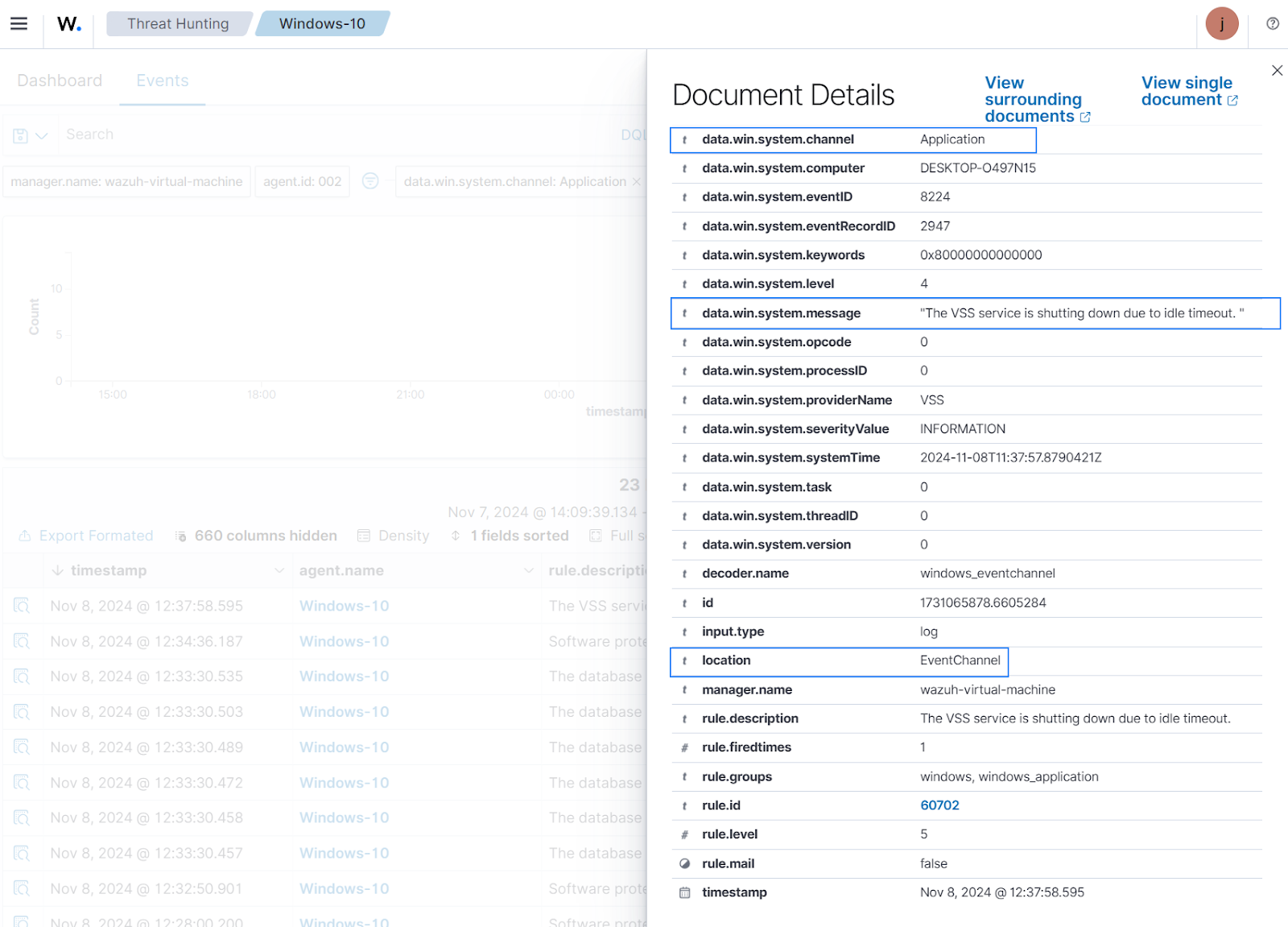Click the systemTime value 2024-11-08T11:37:57.8790421Z
The height and width of the screenshot is (927, 1288).
pos(1010,457)
